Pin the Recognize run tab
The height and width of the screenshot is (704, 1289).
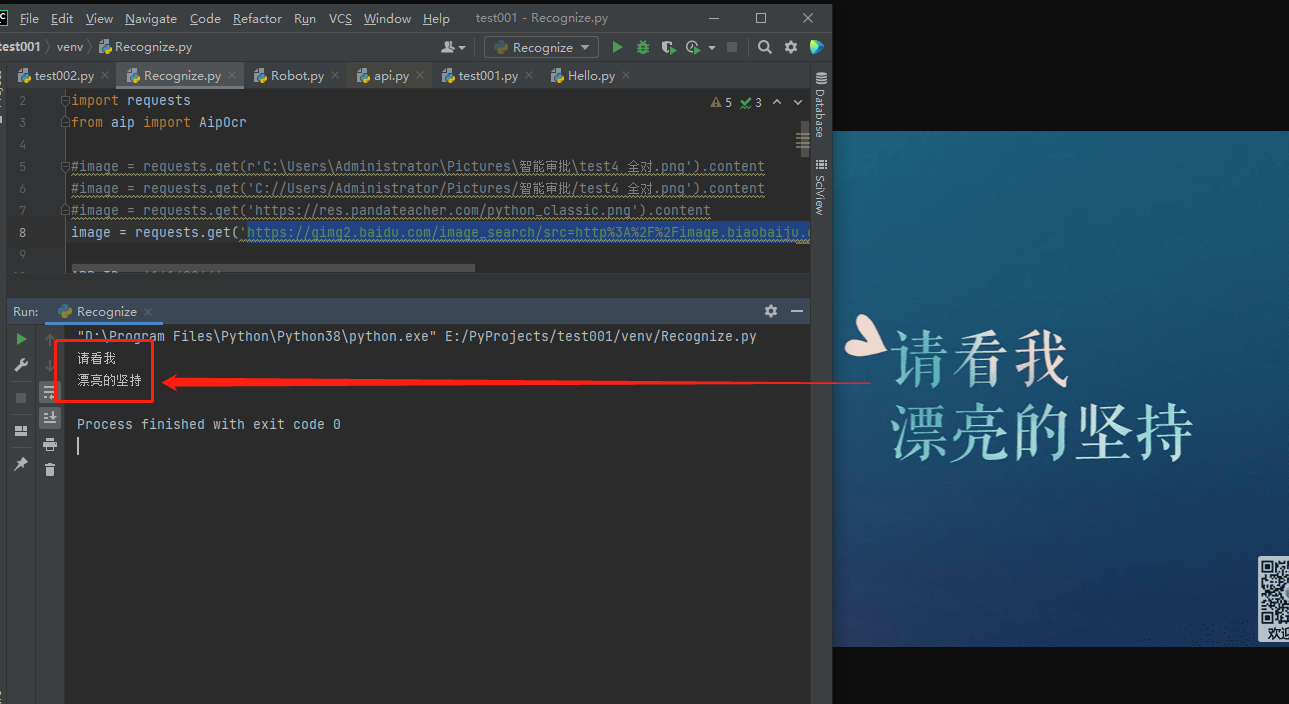(21, 463)
